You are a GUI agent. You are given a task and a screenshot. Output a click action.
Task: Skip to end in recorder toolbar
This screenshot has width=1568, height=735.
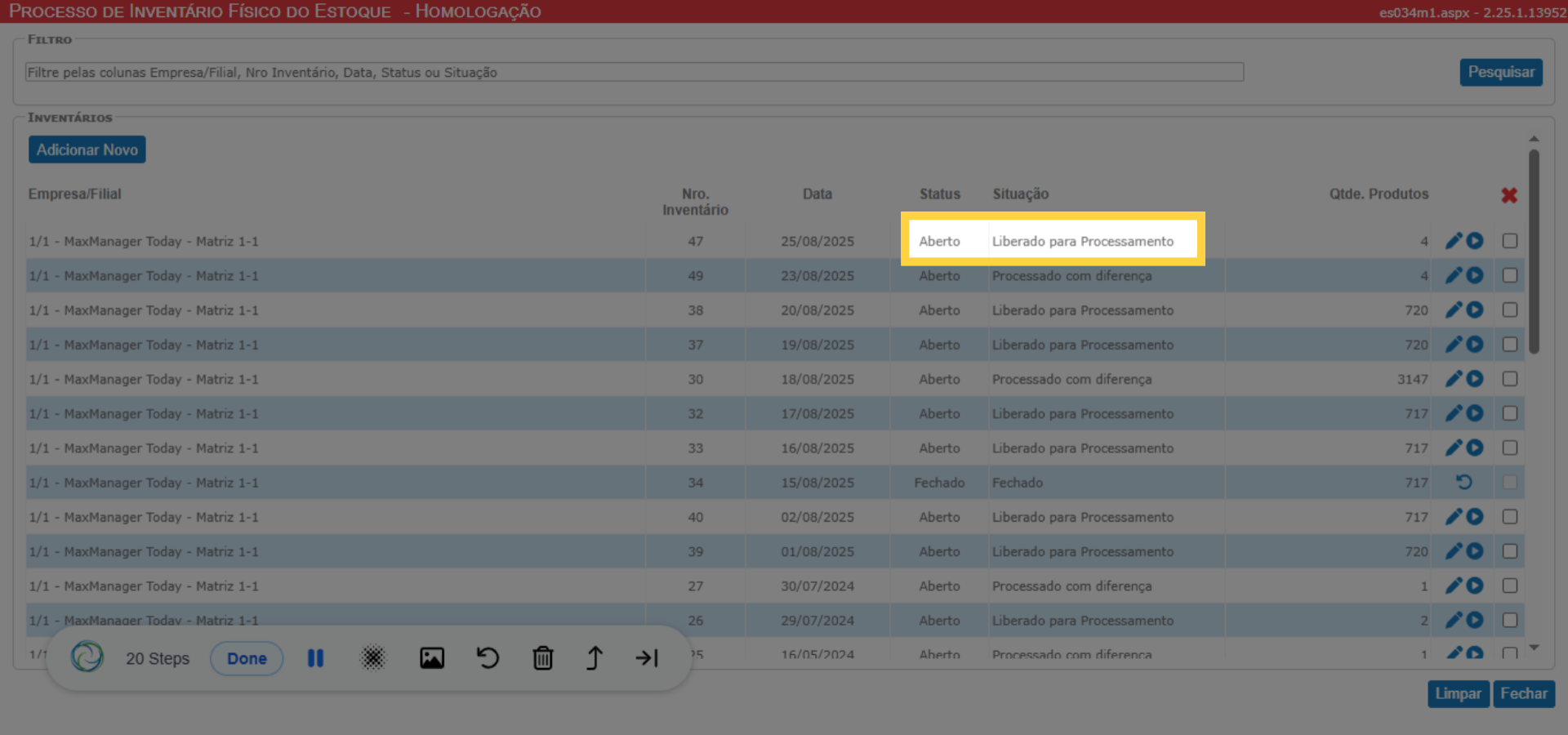click(x=647, y=658)
